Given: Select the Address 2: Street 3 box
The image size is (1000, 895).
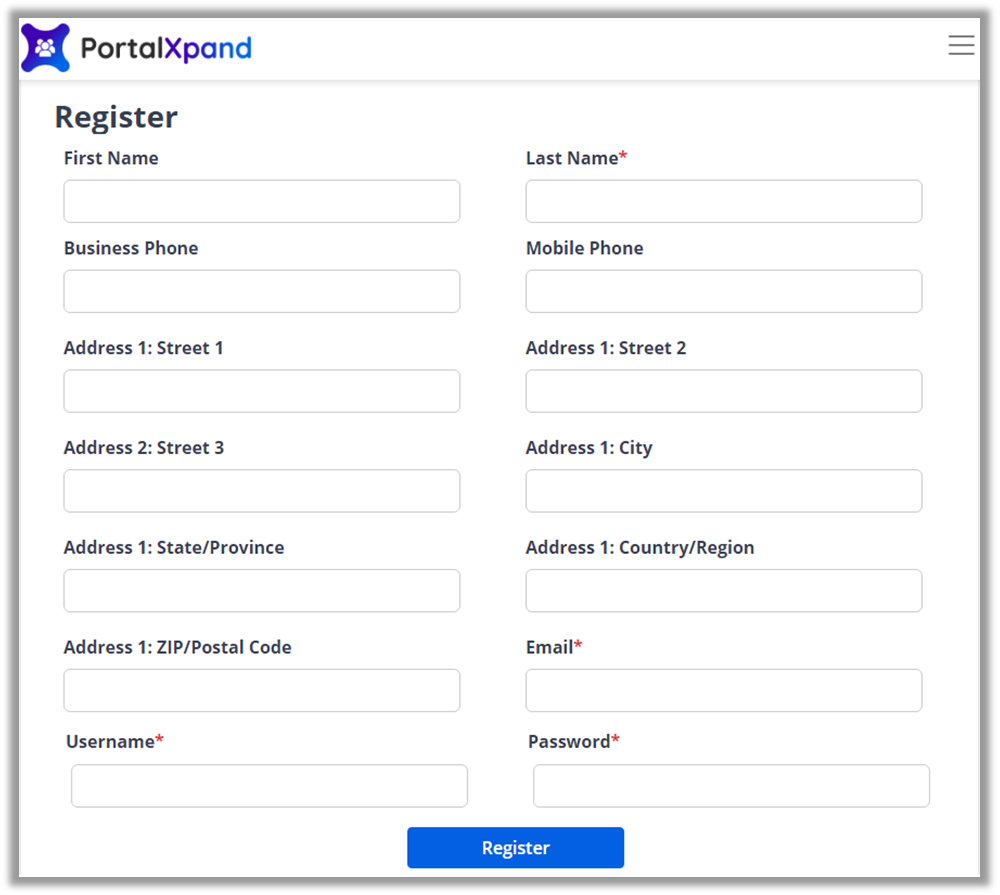Looking at the screenshot, I should coord(262,491).
